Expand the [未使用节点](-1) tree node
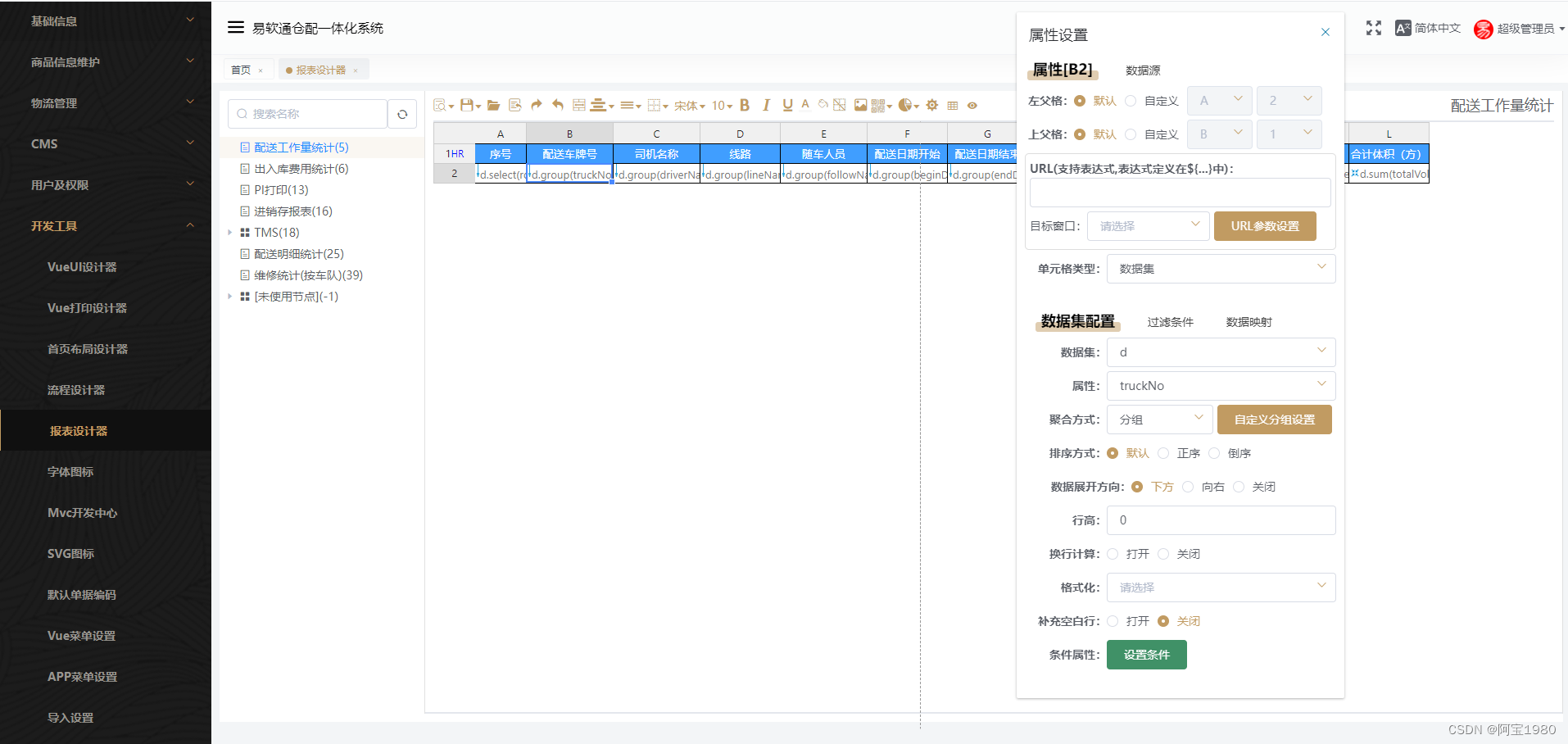1568x744 pixels. click(x=230, y=297)
